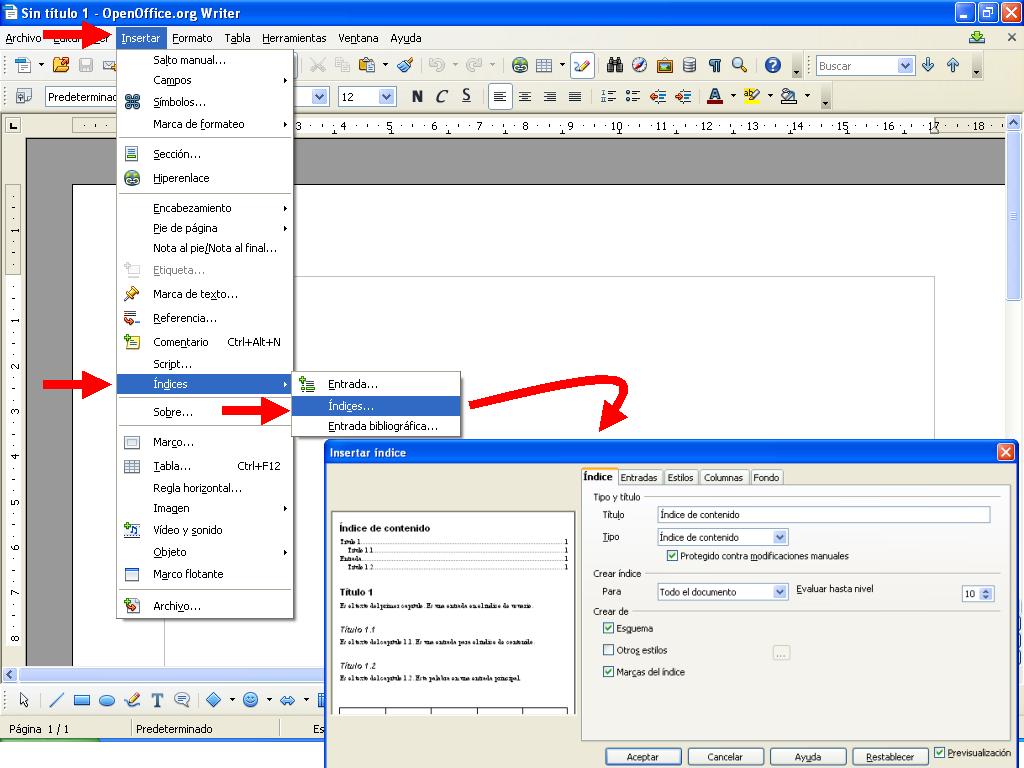Justify the text alignment
1024x768 pixels.
click(x=575, y=97)
